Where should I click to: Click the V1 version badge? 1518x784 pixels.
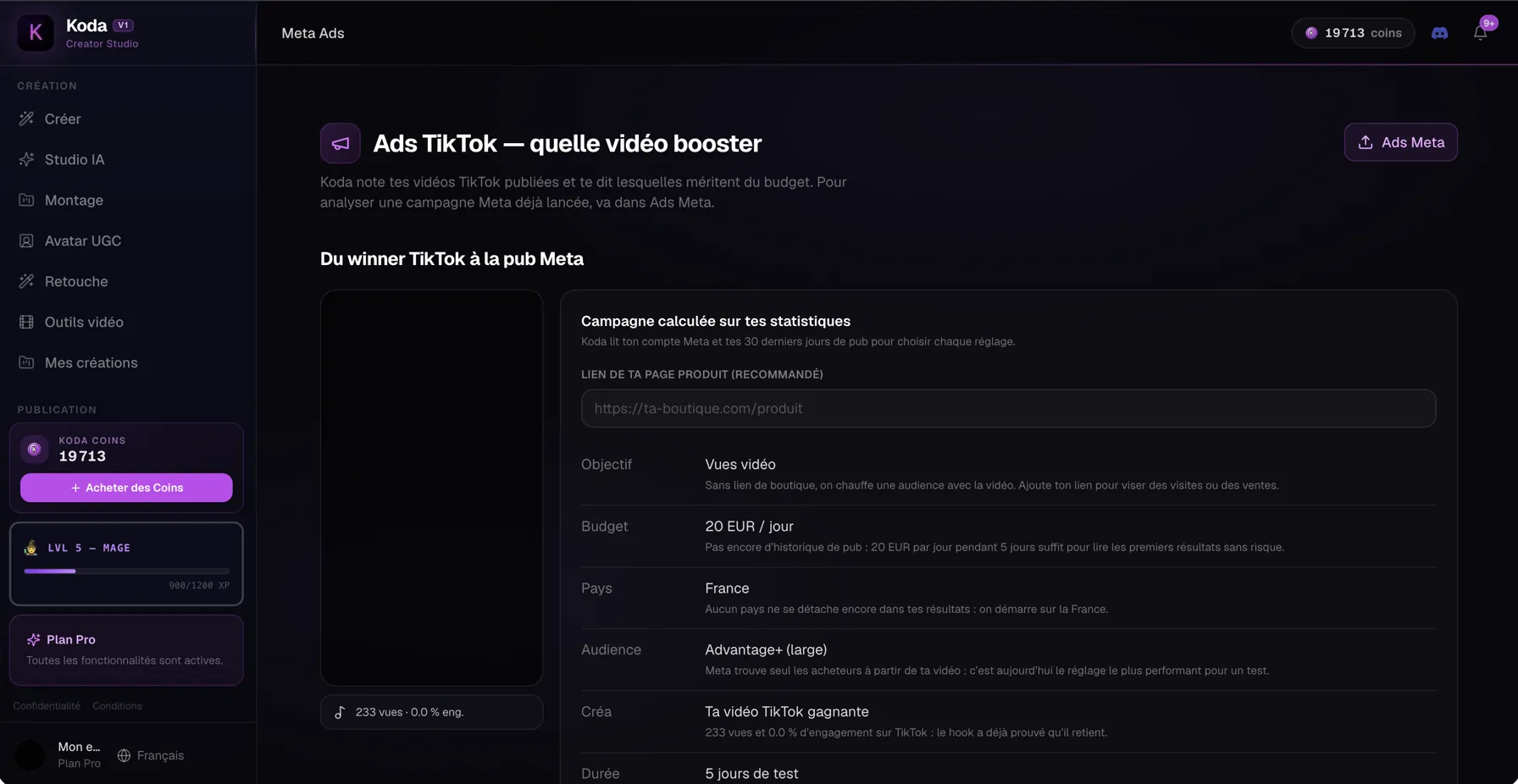click(x=124, y=25)
